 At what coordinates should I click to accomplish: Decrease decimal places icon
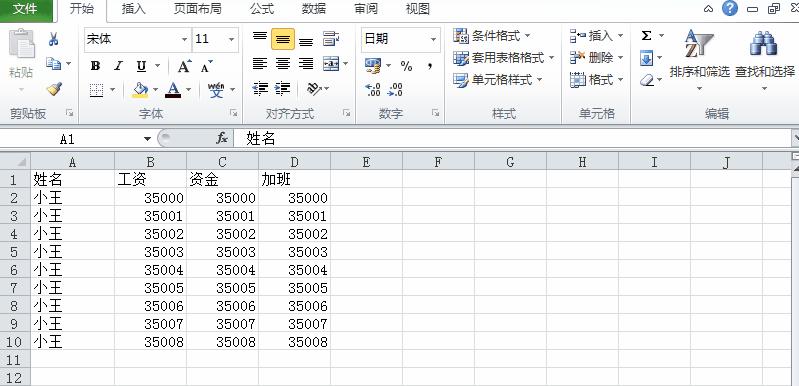[x=395, y=90]
